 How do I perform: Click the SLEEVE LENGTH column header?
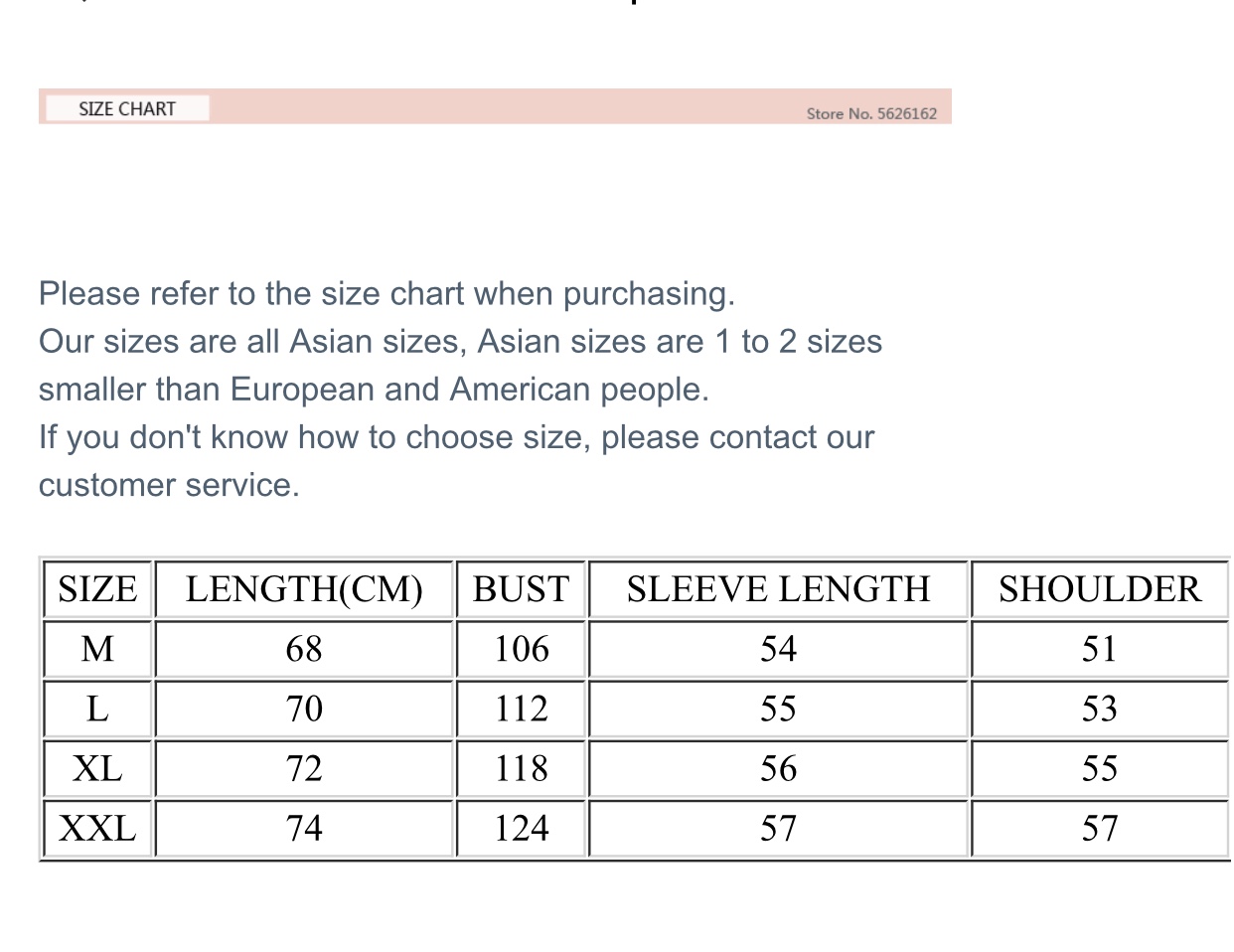778,589
